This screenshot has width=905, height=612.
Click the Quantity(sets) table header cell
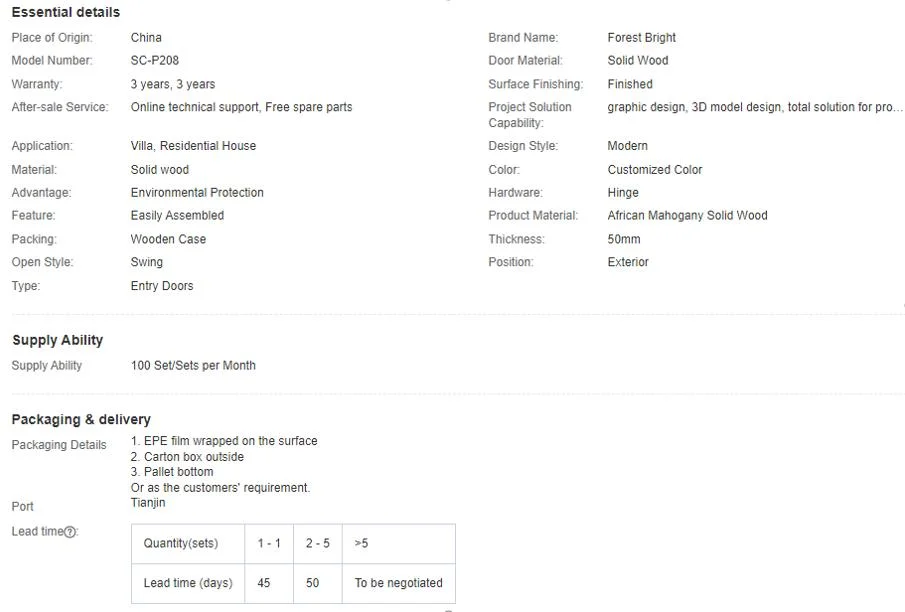coord(188,543)
